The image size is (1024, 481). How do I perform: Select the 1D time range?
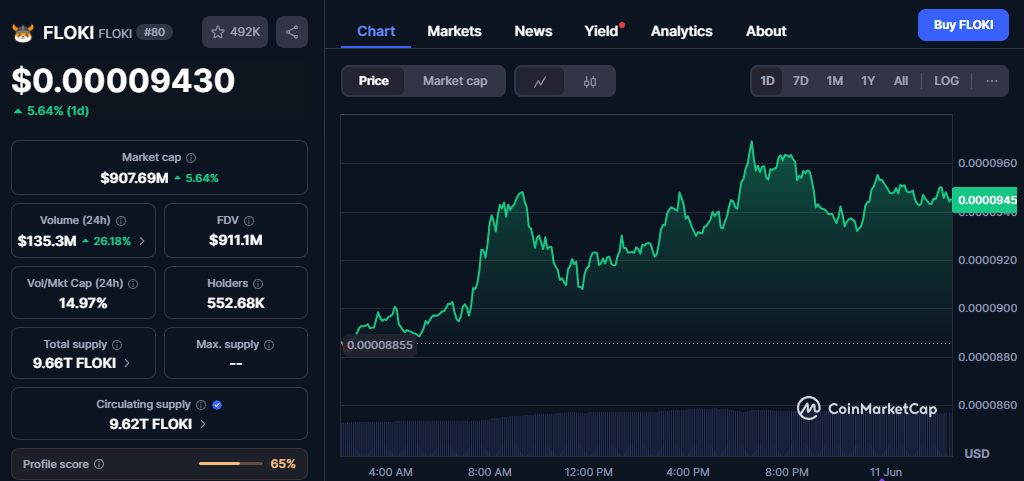click(x=767, y=81)
